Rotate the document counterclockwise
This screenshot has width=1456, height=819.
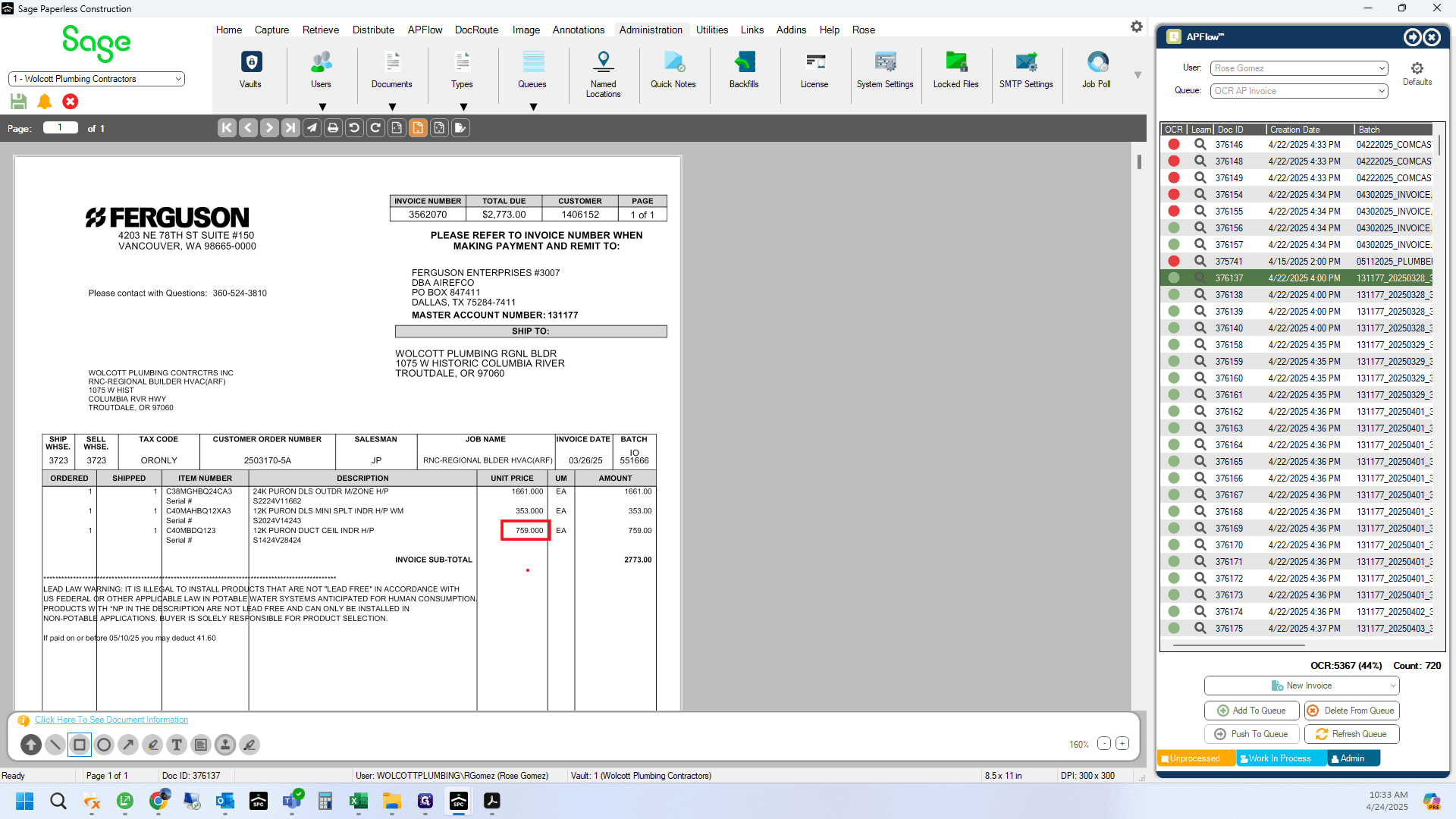pyautogui.click(x=354, y=128)
